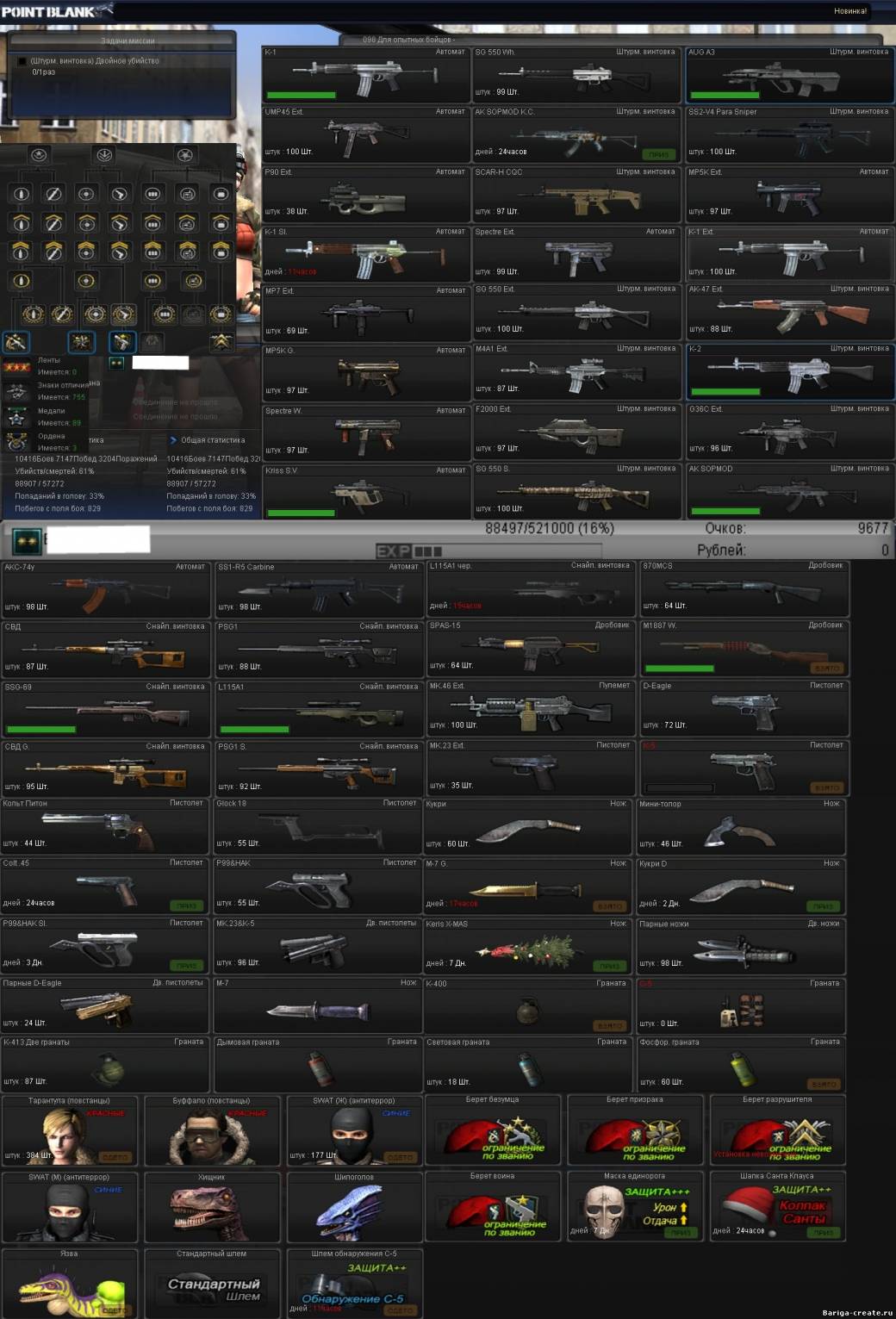Select AK SOPMOD K.C. rifle
896x1319 pixels.
576,134
